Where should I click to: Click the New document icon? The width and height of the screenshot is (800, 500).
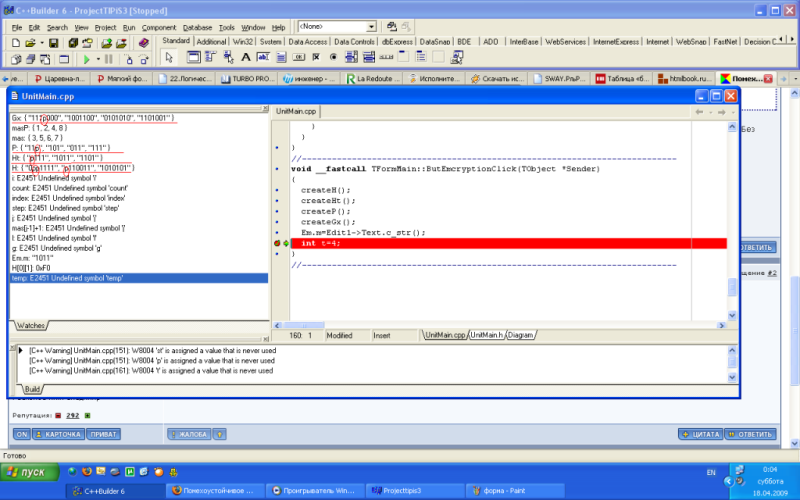[15, 43]
